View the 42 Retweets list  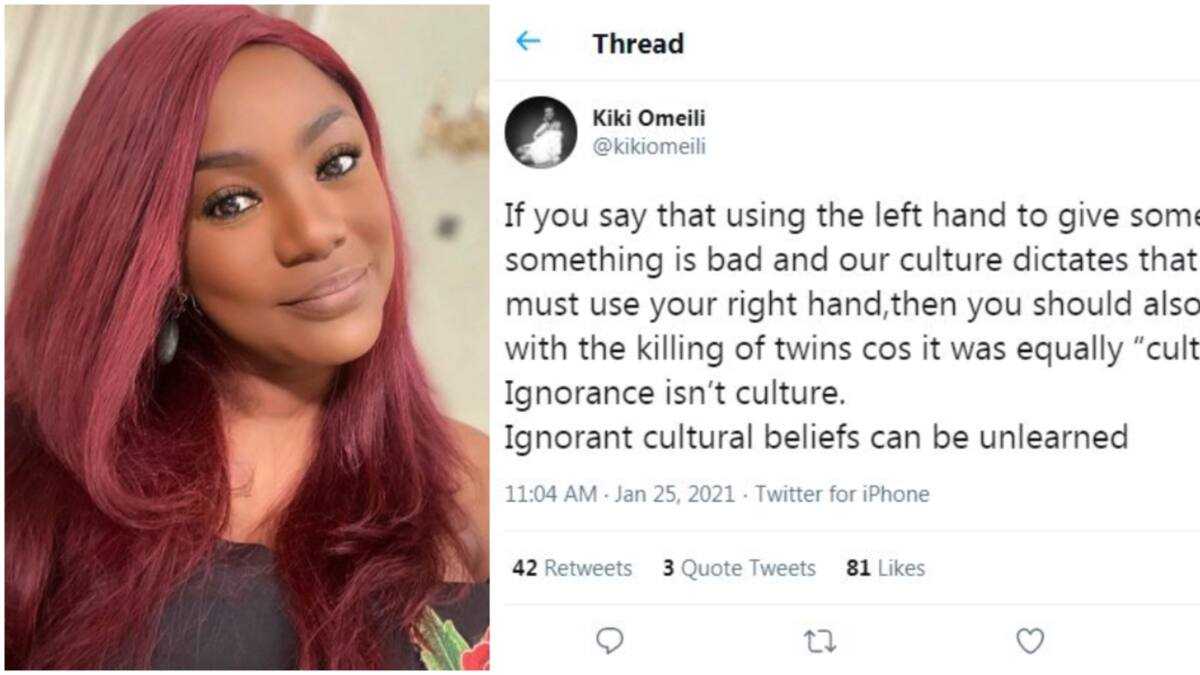(572, 568)
